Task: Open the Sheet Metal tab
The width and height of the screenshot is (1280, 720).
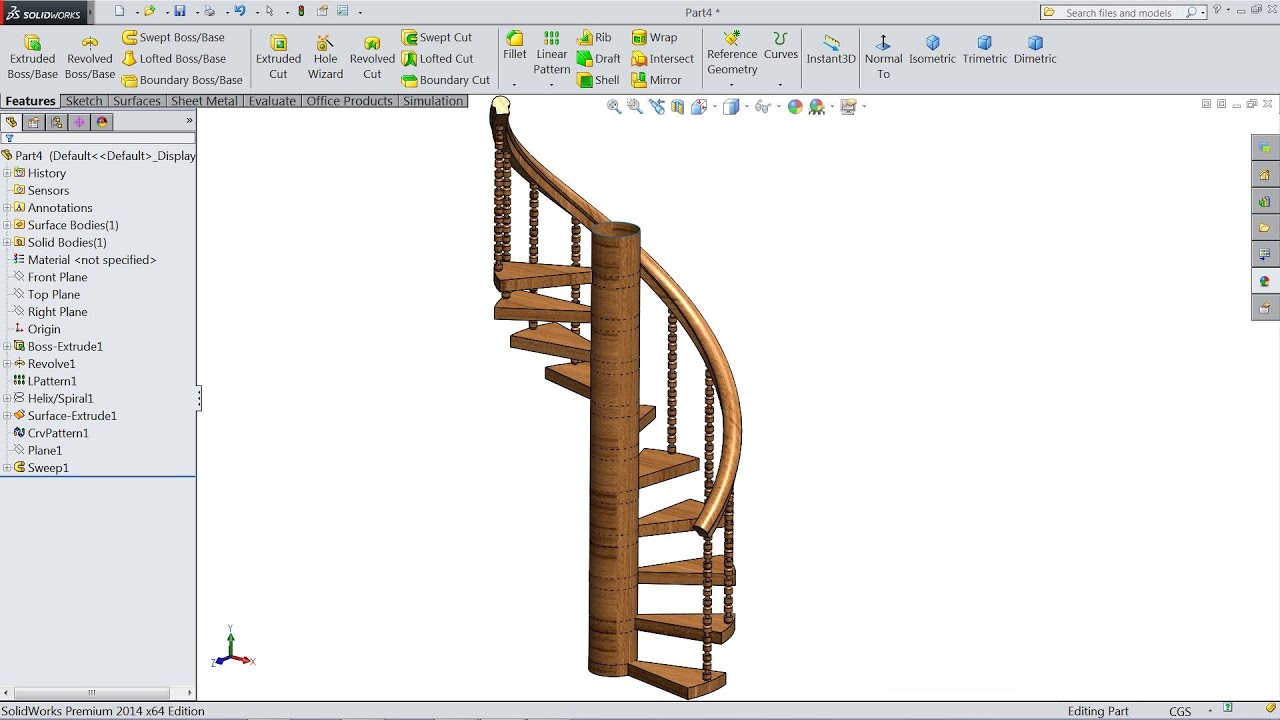Action: click(x=205, y=101)
